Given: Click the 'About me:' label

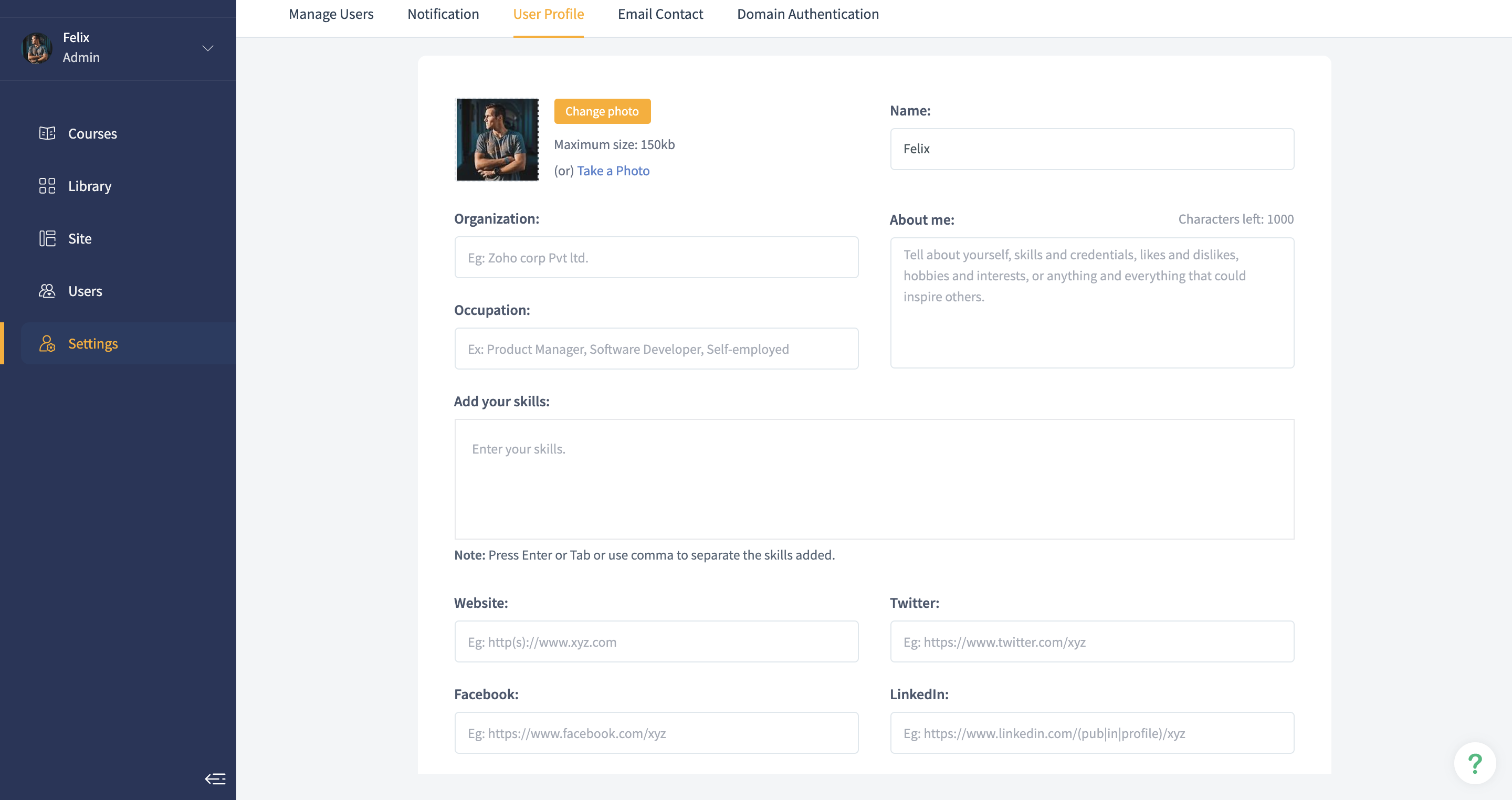Looking at the screenshot, I should (921, 219).
